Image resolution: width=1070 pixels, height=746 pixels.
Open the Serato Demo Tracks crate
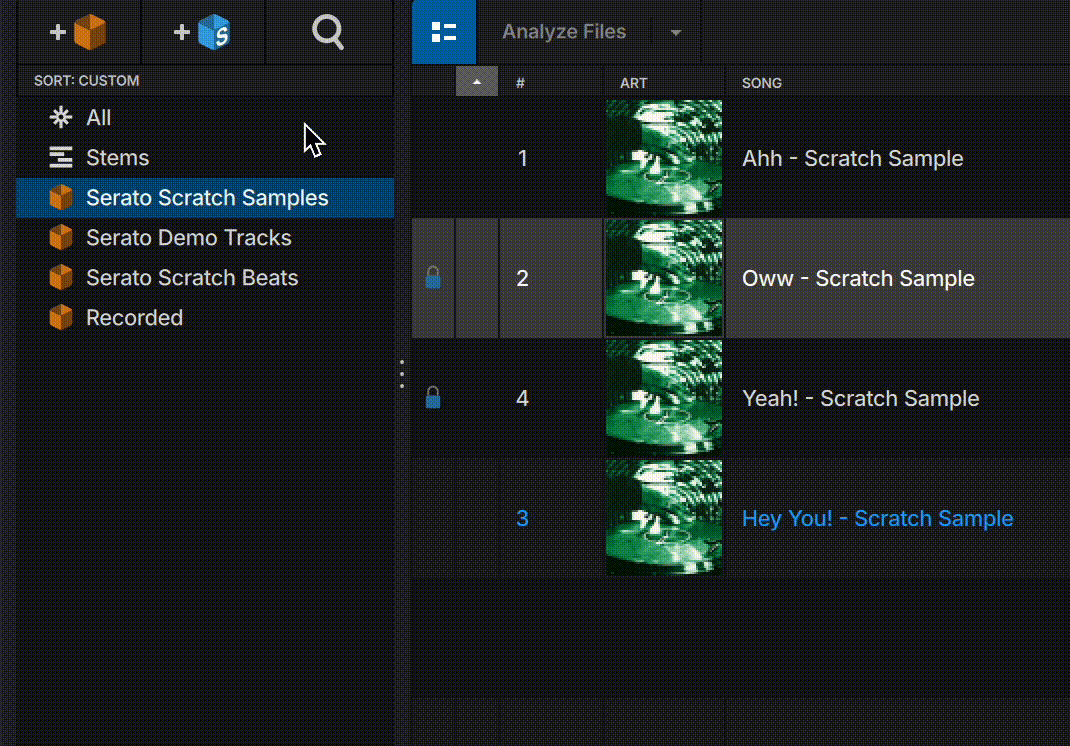click(x=205, y=238)
